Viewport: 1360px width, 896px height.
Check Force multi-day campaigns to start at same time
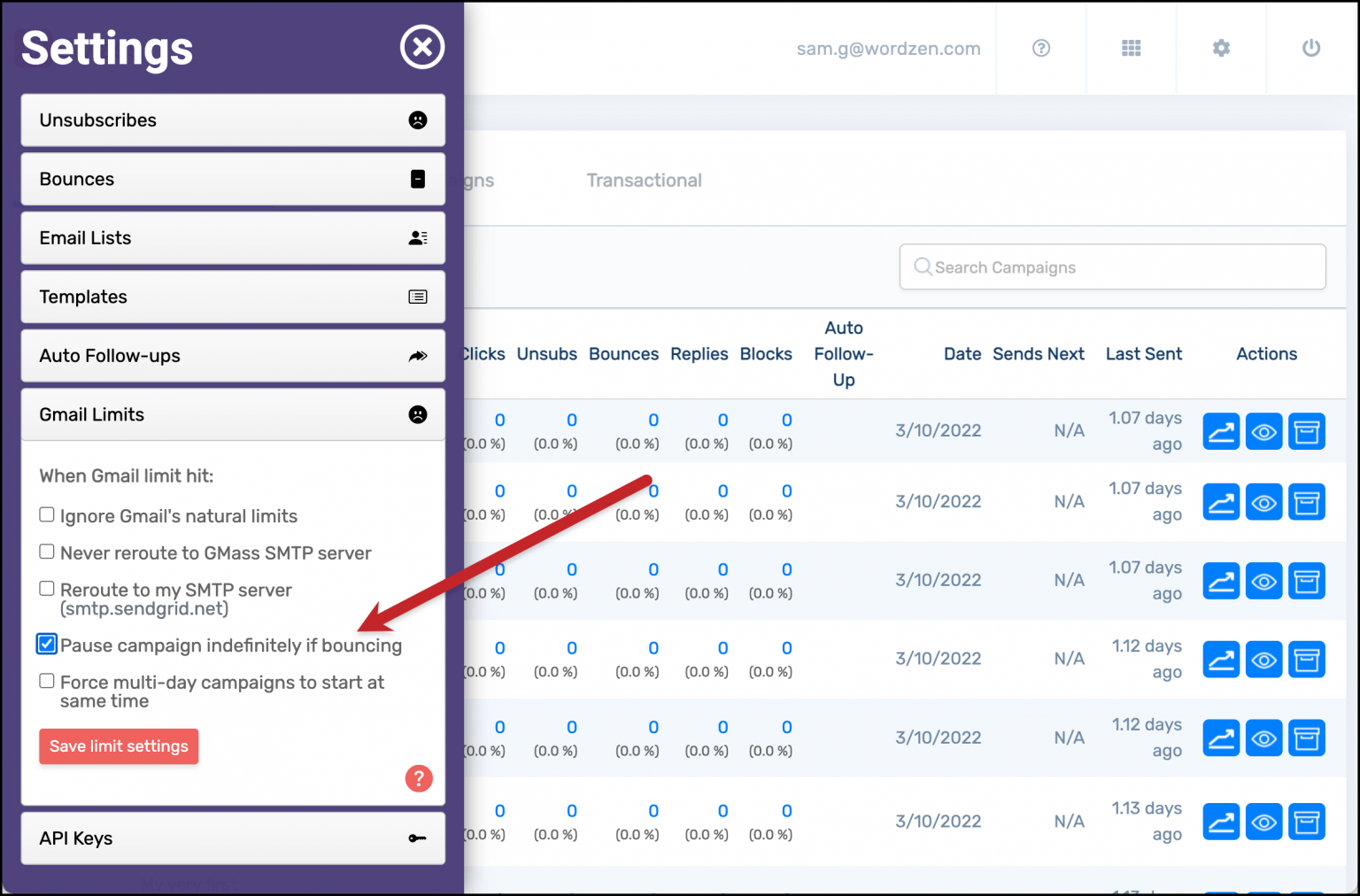click(46, 680)
